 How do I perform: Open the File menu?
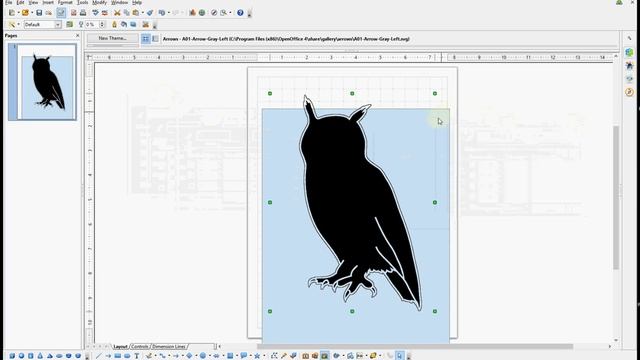pyautogui.click(x=9, y=2)
